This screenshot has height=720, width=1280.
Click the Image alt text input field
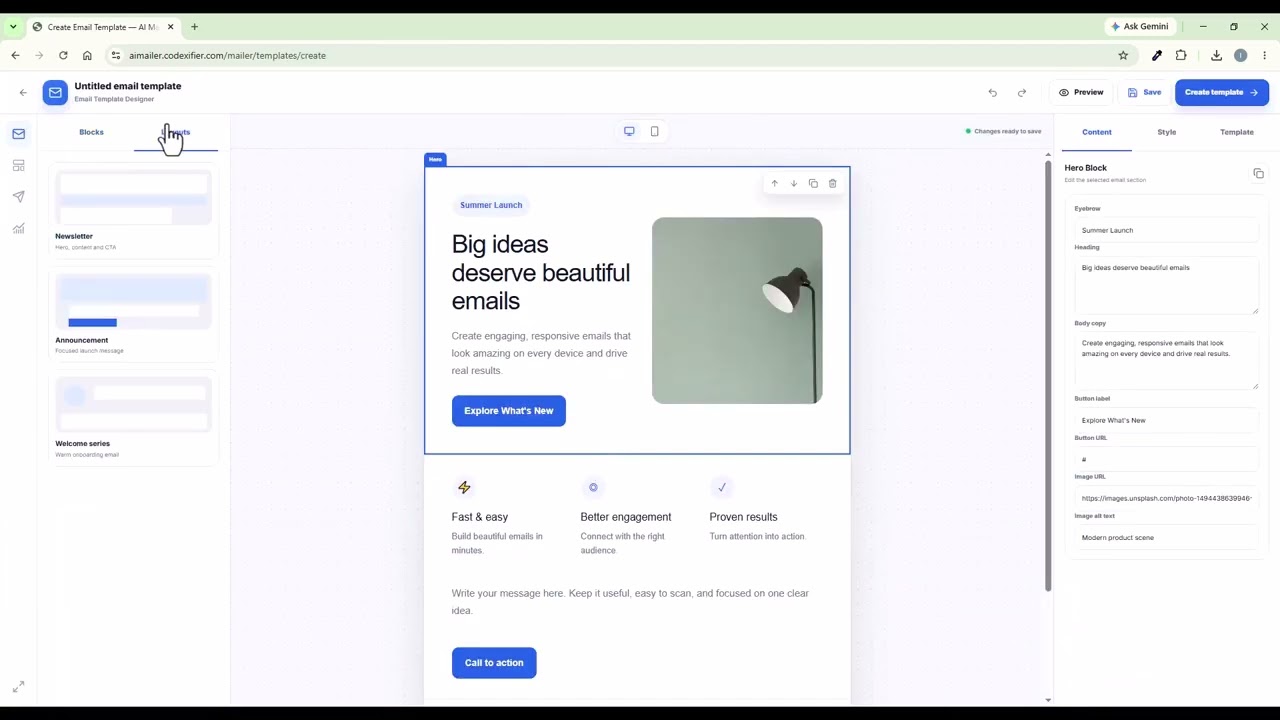pos(1166,538)
